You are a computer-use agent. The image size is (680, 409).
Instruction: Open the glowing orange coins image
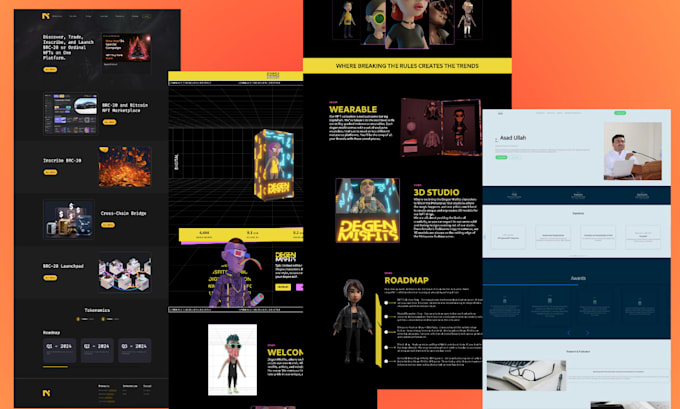(x=125, y=167)
